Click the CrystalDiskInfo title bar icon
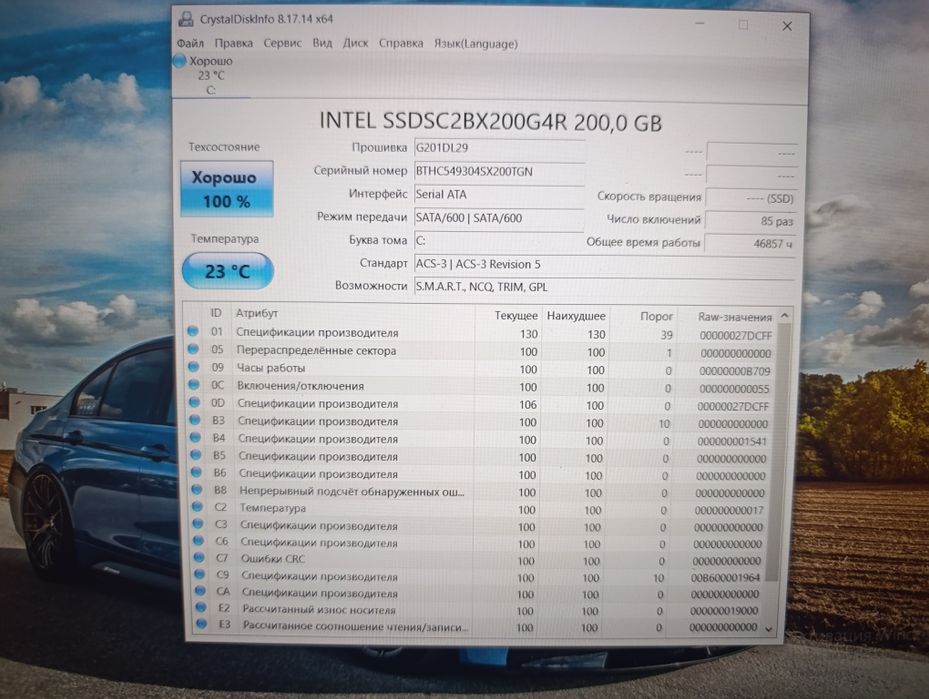 click(186, 19)
